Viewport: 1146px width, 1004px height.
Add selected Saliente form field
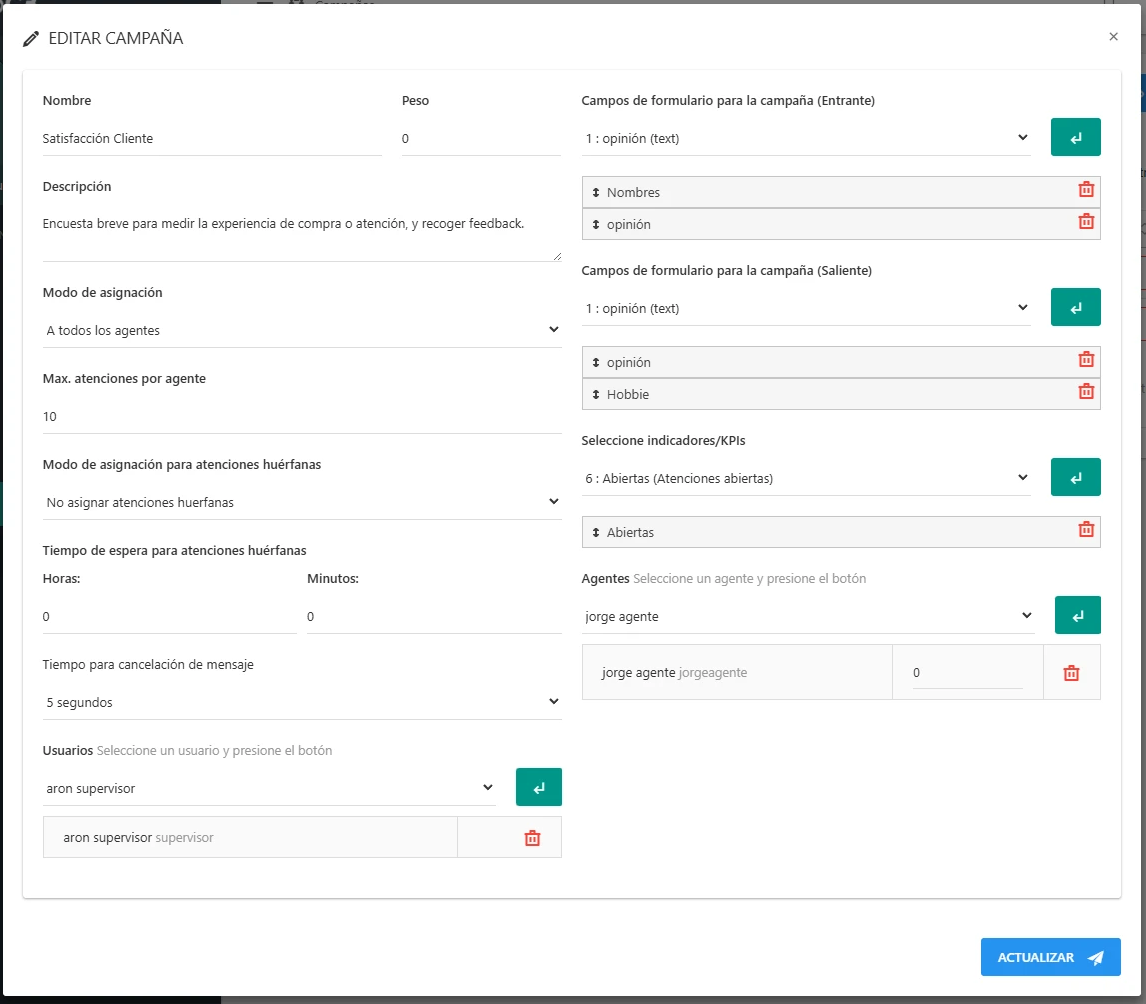click(1075, 308)
